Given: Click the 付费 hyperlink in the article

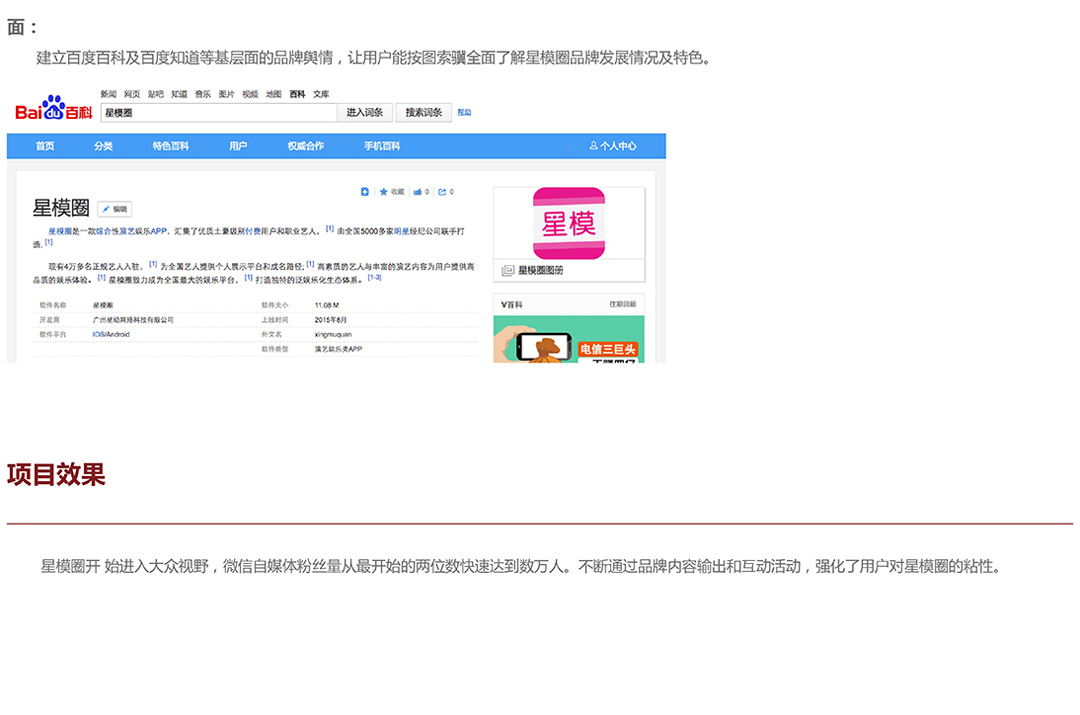Looking at the screenshot, I should click(x=253, y=231).
